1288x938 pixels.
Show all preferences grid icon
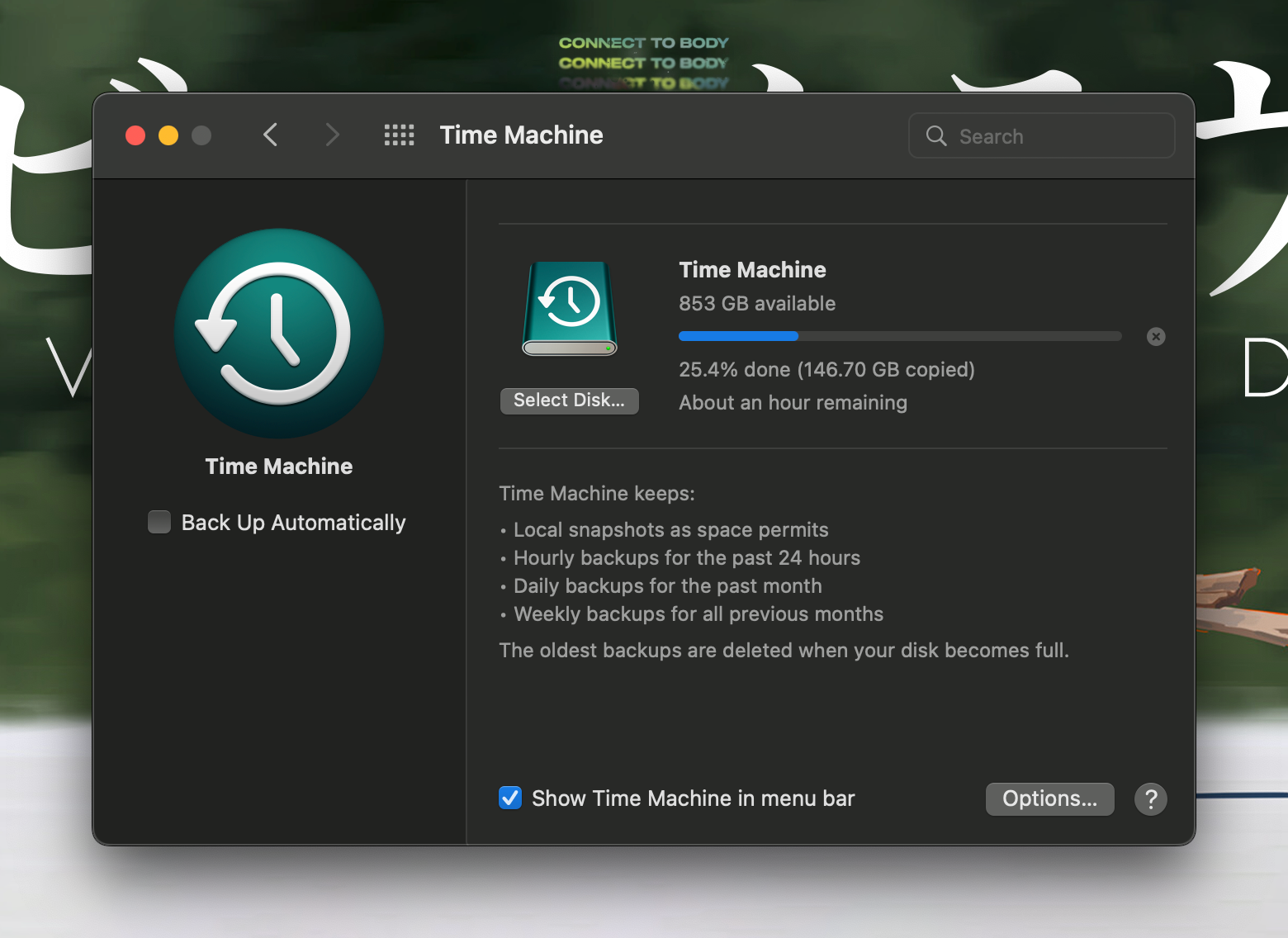point(400,135)
